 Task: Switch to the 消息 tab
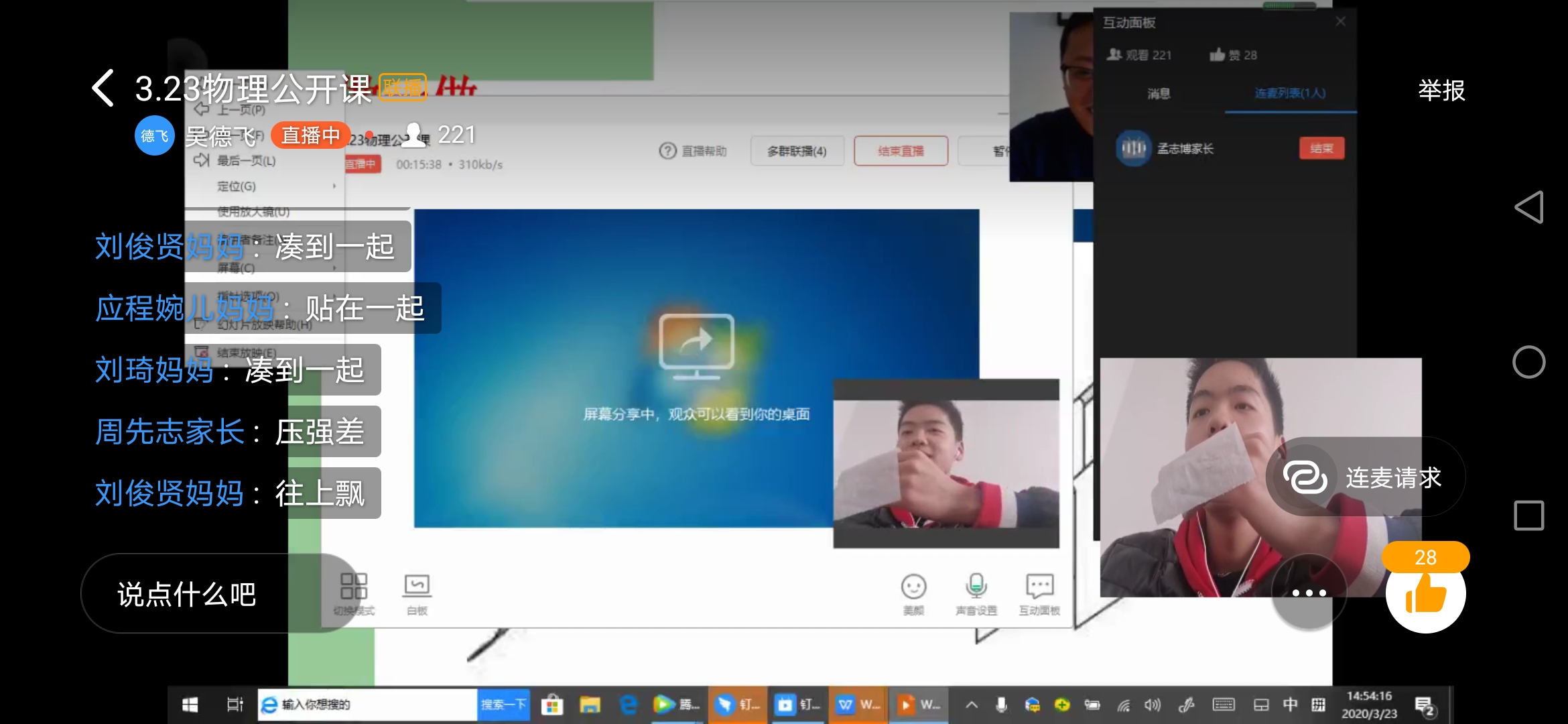tap(1159, 93)
